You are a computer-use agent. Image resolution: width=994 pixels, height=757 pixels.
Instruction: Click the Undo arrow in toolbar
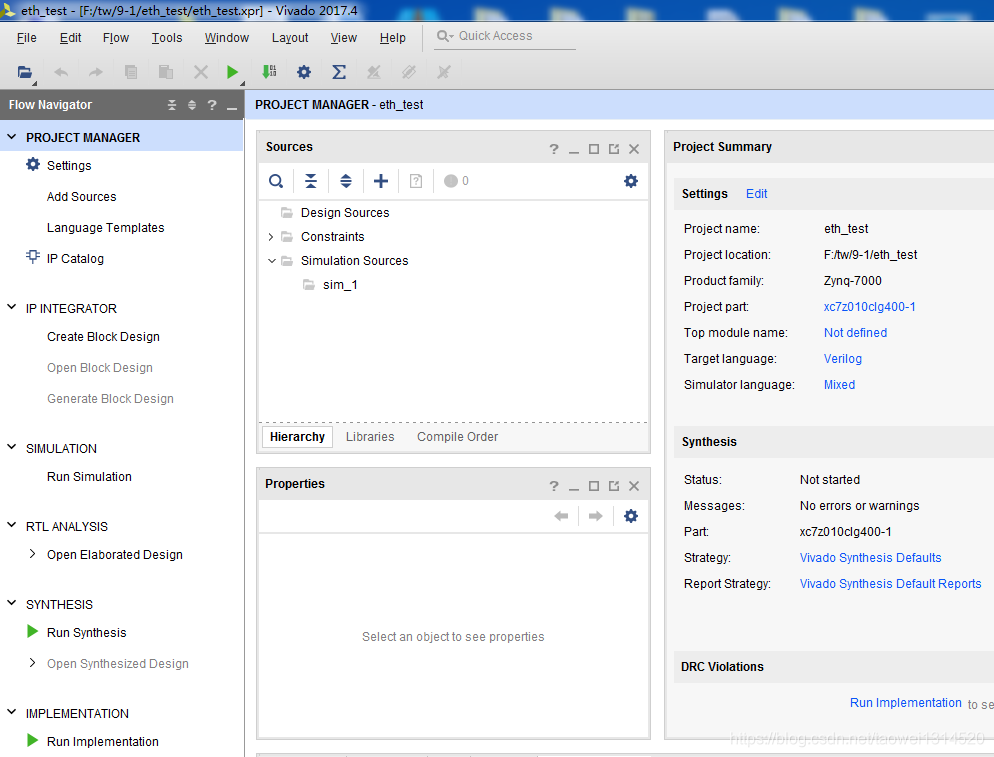coord(61,72)
